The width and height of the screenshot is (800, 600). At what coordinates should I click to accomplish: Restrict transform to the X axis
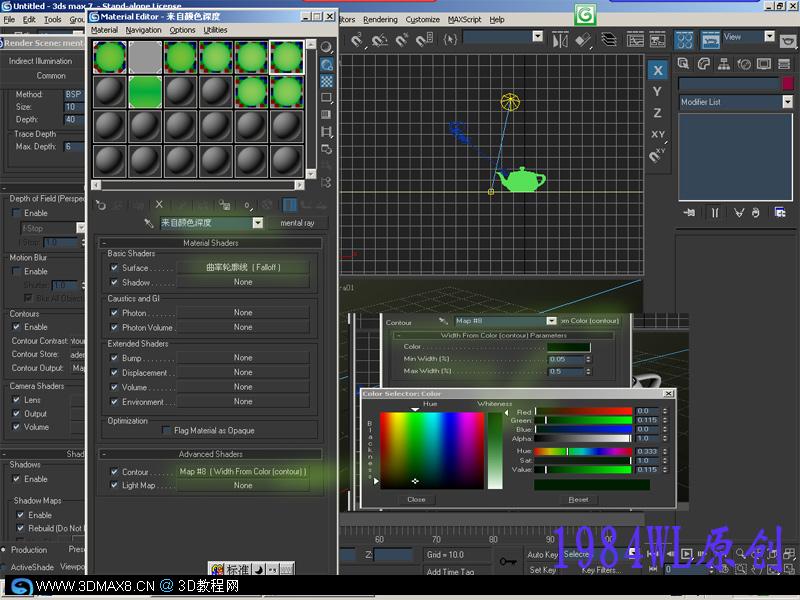[x=657, y=71]
